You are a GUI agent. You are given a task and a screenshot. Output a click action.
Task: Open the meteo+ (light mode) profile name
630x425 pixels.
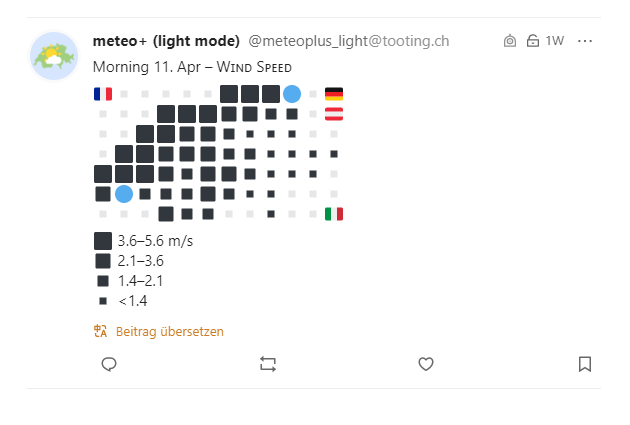coord(165,41)
